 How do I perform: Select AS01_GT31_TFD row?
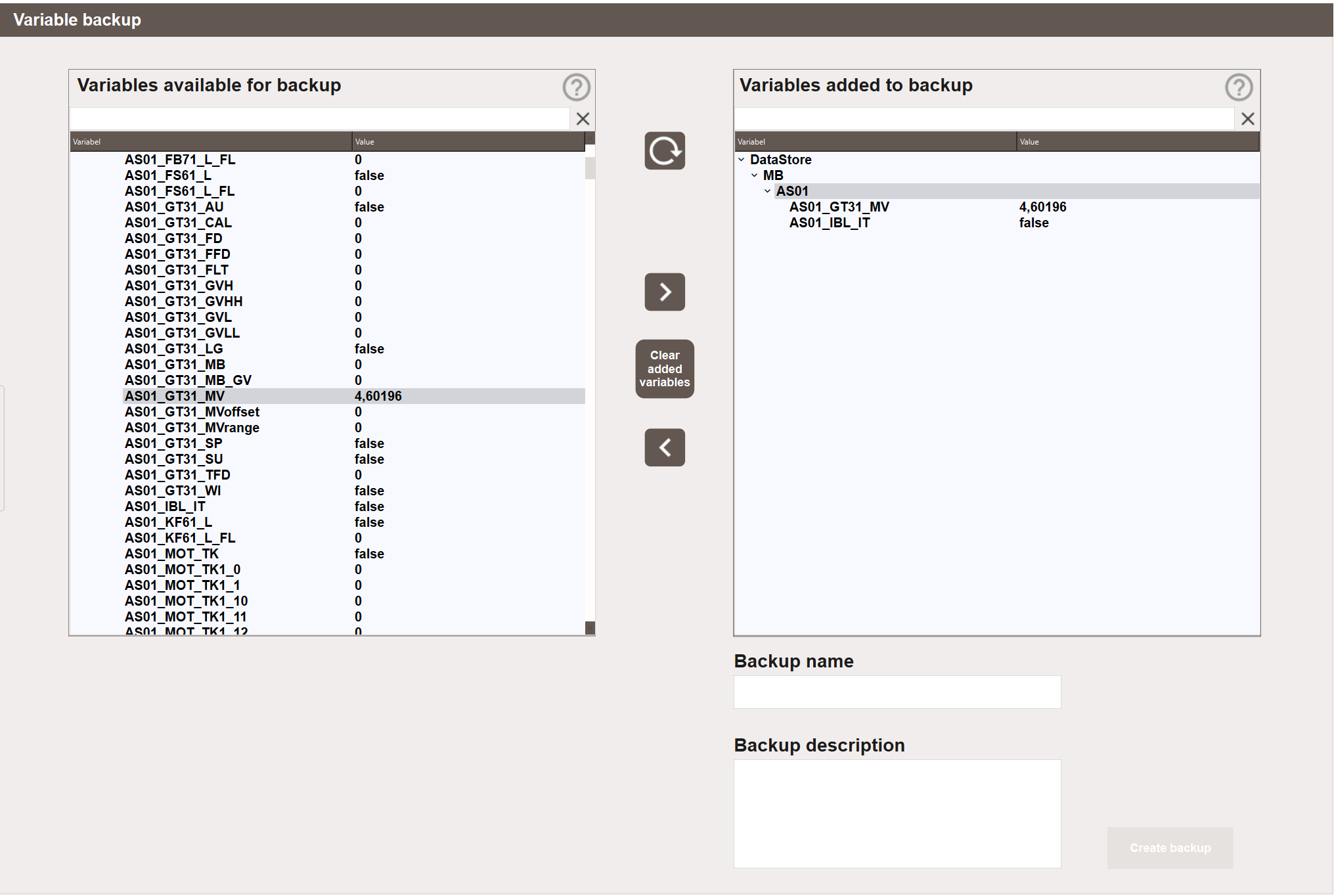(353, 475)
